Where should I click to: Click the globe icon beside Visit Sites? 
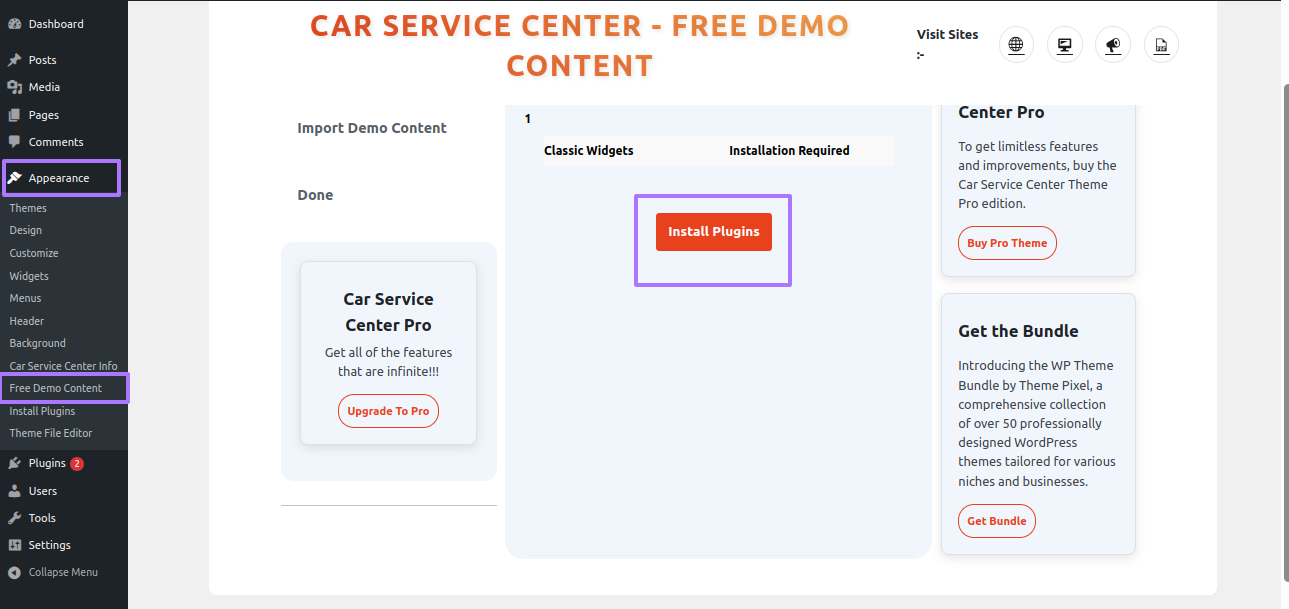(x=1016, y=44)
